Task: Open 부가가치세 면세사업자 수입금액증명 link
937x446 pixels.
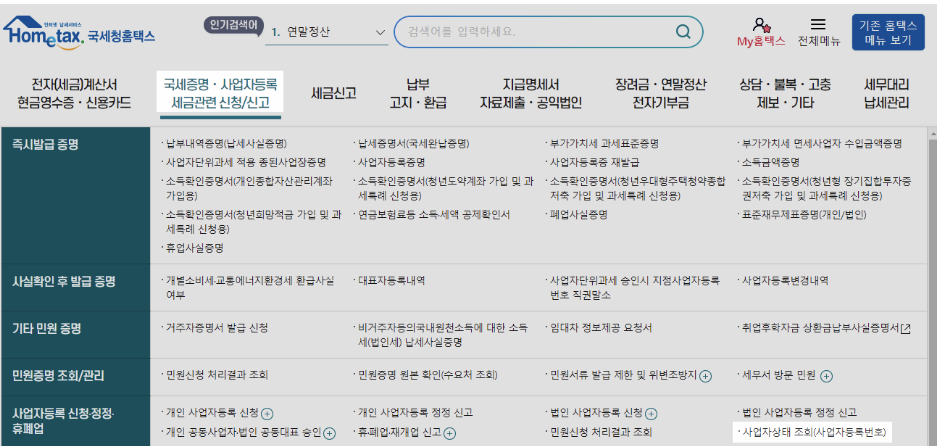Action: 822,143
